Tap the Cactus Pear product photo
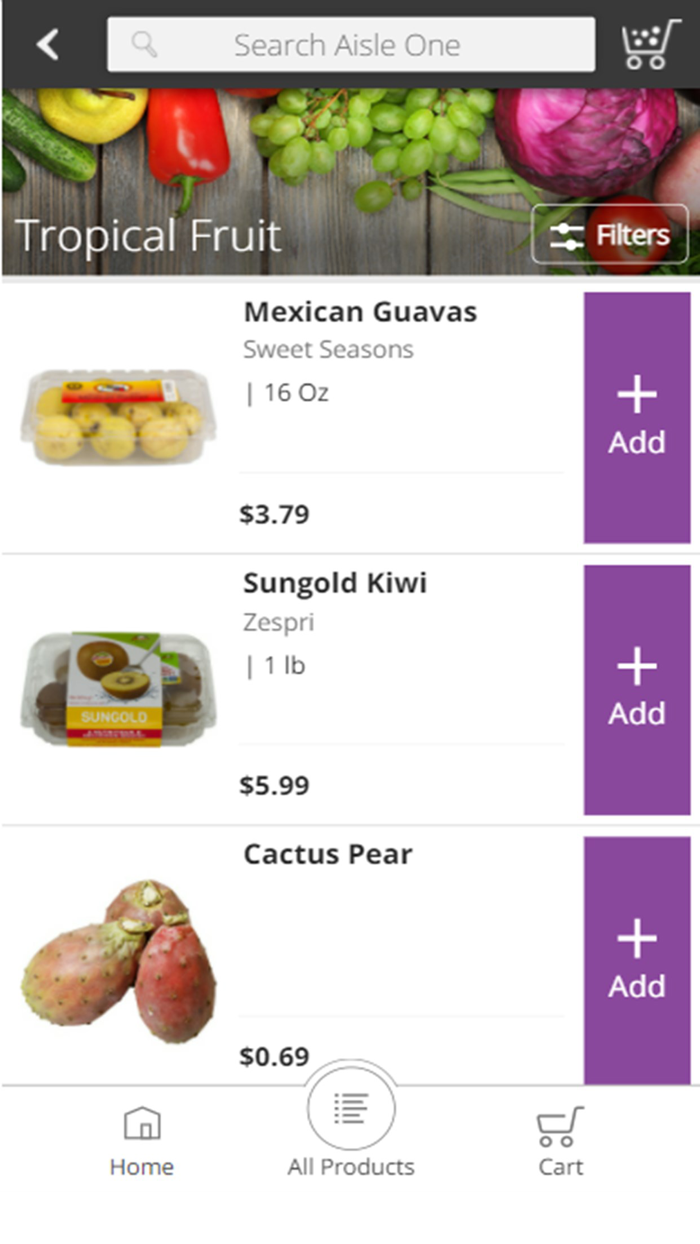Image resolution: width=700 pixels, height=1244 pixels. pyautogui.click(x=118, y=960)
